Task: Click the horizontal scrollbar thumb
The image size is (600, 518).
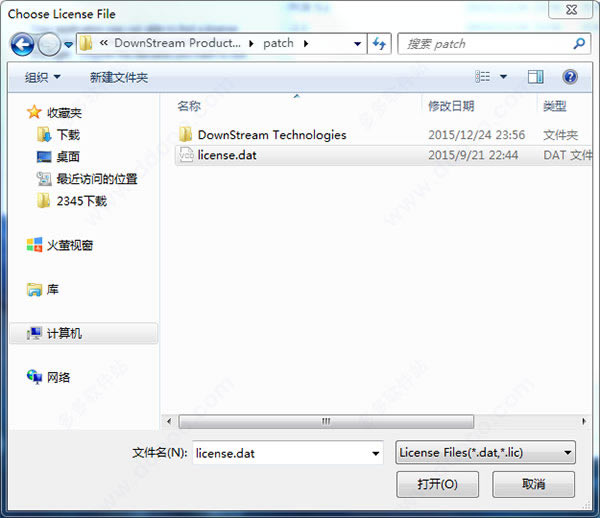Action: pyautogui.click(x=326, y=422)
